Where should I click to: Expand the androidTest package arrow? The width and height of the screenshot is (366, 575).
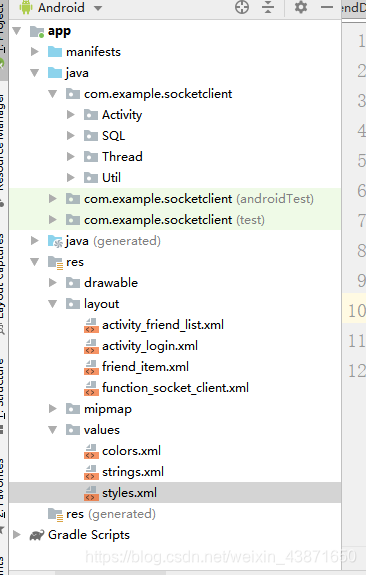(x=53, y=199)
